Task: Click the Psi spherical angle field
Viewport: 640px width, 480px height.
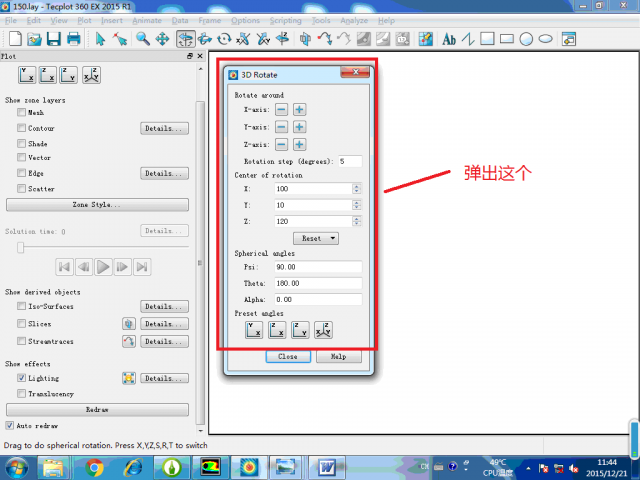Action: coord(318,267)
